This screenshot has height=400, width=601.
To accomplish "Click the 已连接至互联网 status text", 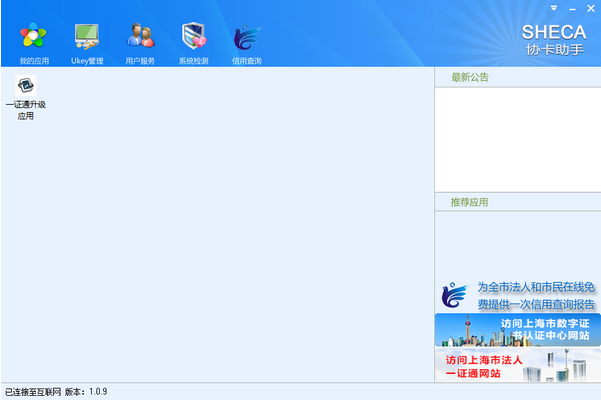I will point(33,392).
